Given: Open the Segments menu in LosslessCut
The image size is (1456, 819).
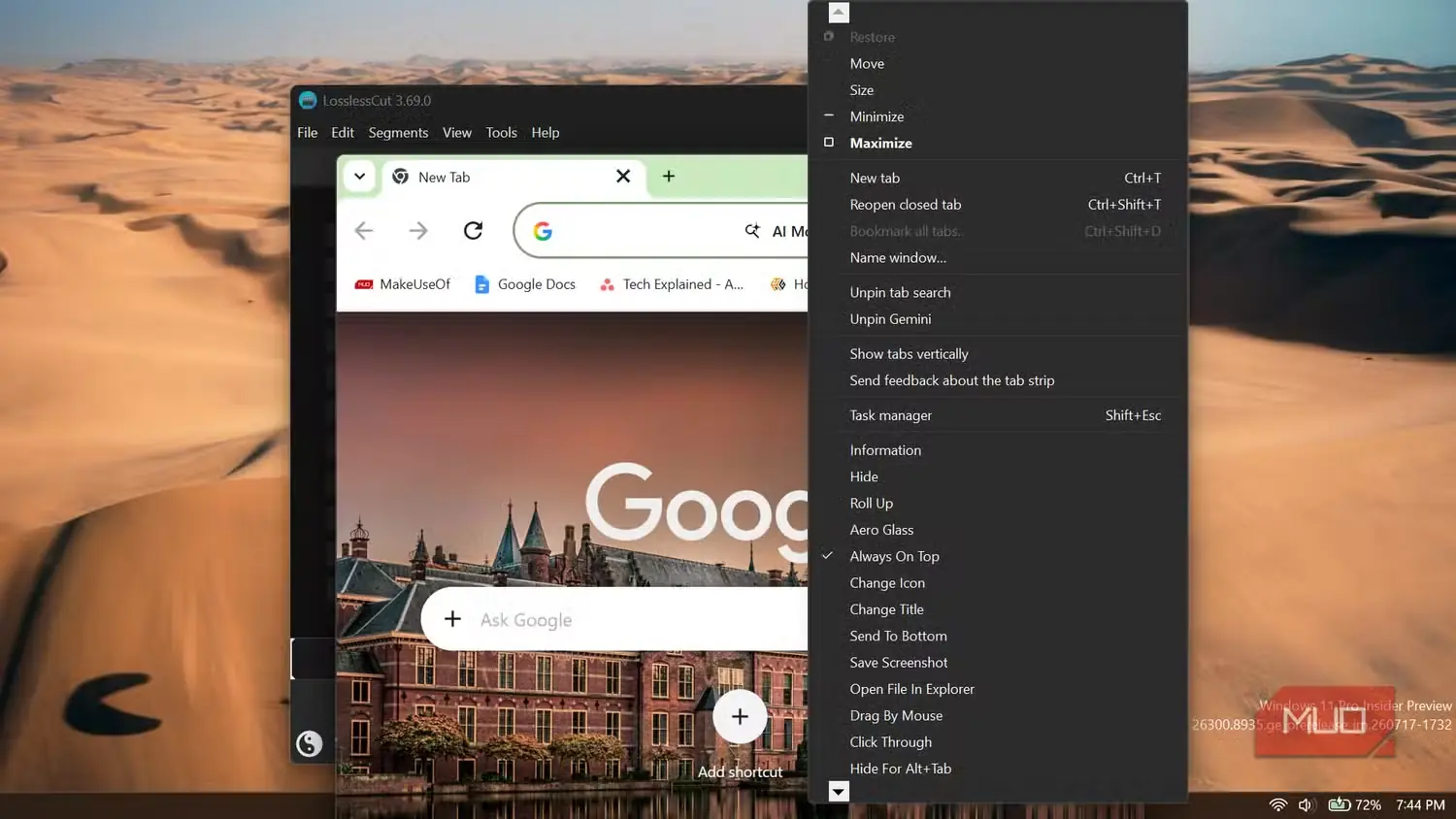Looking at the screenshot, I should click(x=398, y=133).
